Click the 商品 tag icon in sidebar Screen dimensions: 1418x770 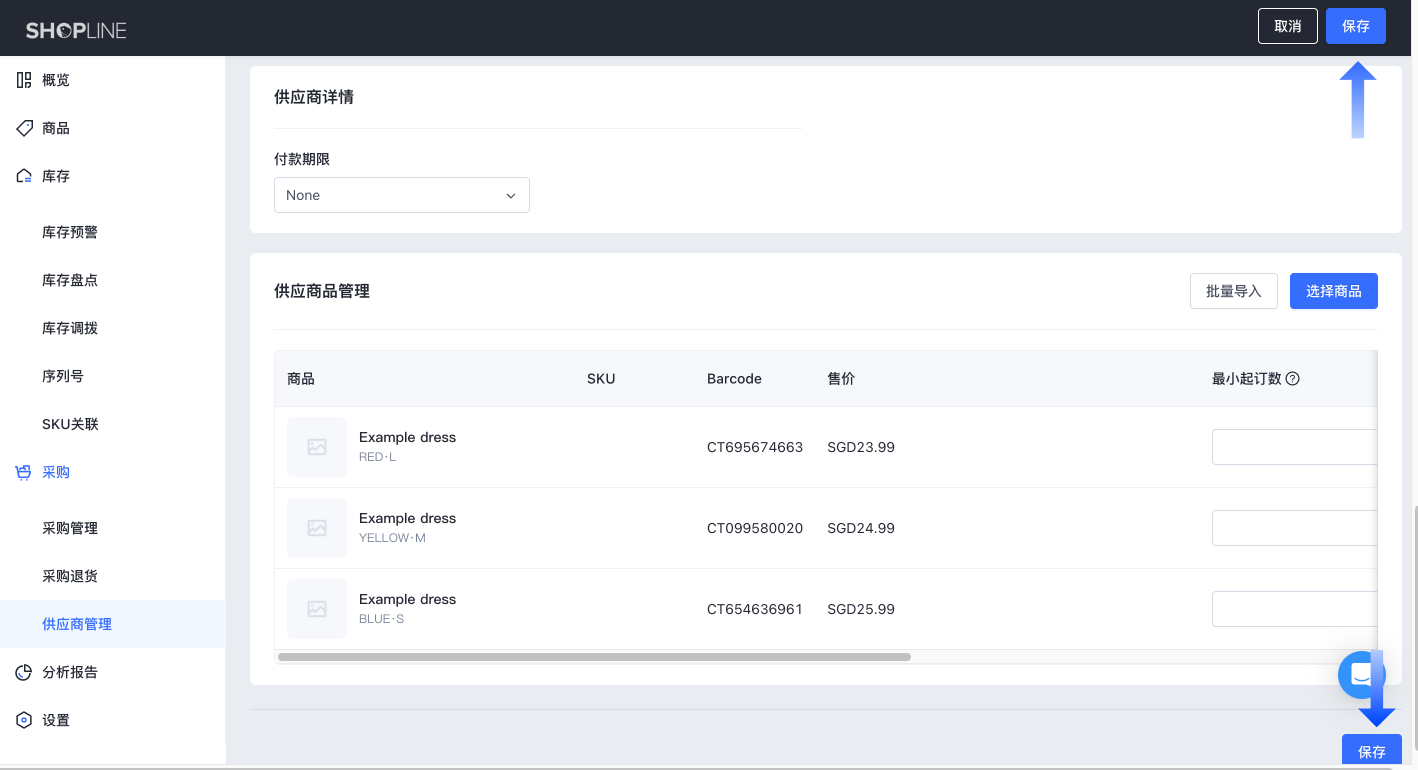pyautogui.click(x=24, y=128)
